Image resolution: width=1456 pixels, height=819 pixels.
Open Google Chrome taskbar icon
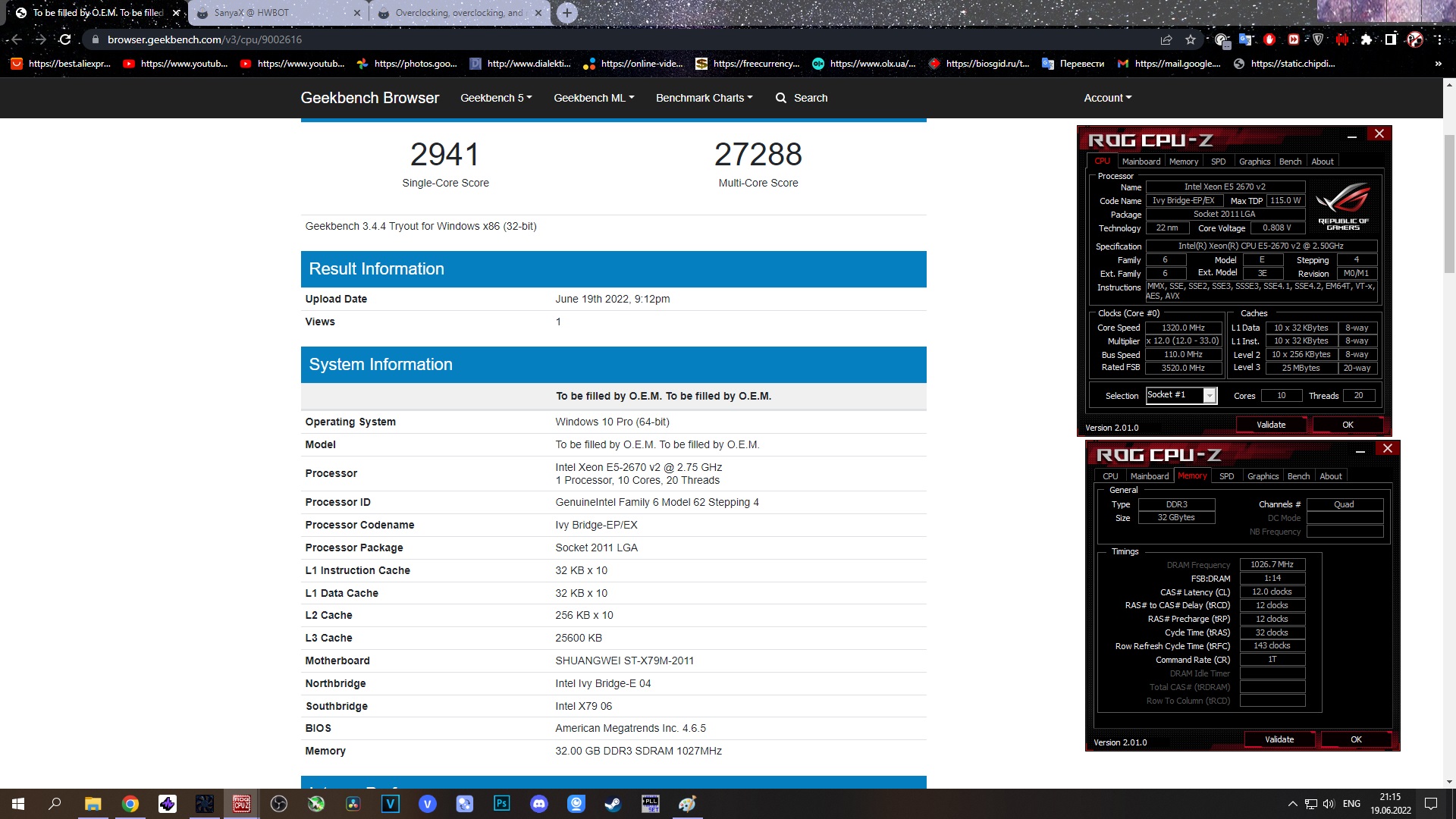(130, 804)
